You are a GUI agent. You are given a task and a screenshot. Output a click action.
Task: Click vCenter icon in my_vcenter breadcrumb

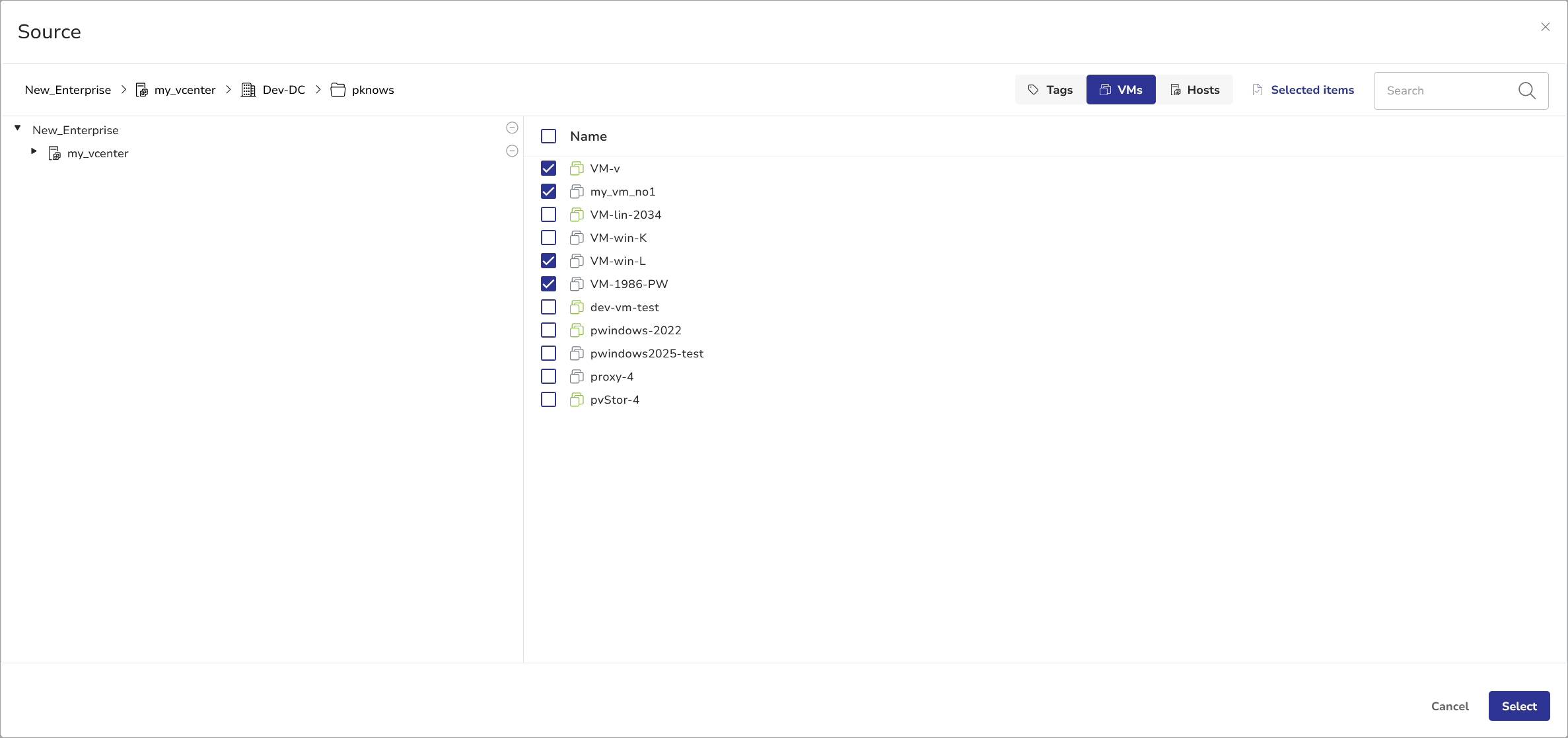click(x=141, y=90)
